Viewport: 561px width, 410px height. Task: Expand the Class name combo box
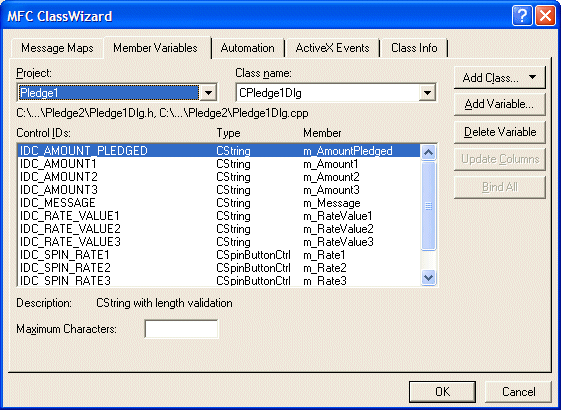tap(427, 93)
